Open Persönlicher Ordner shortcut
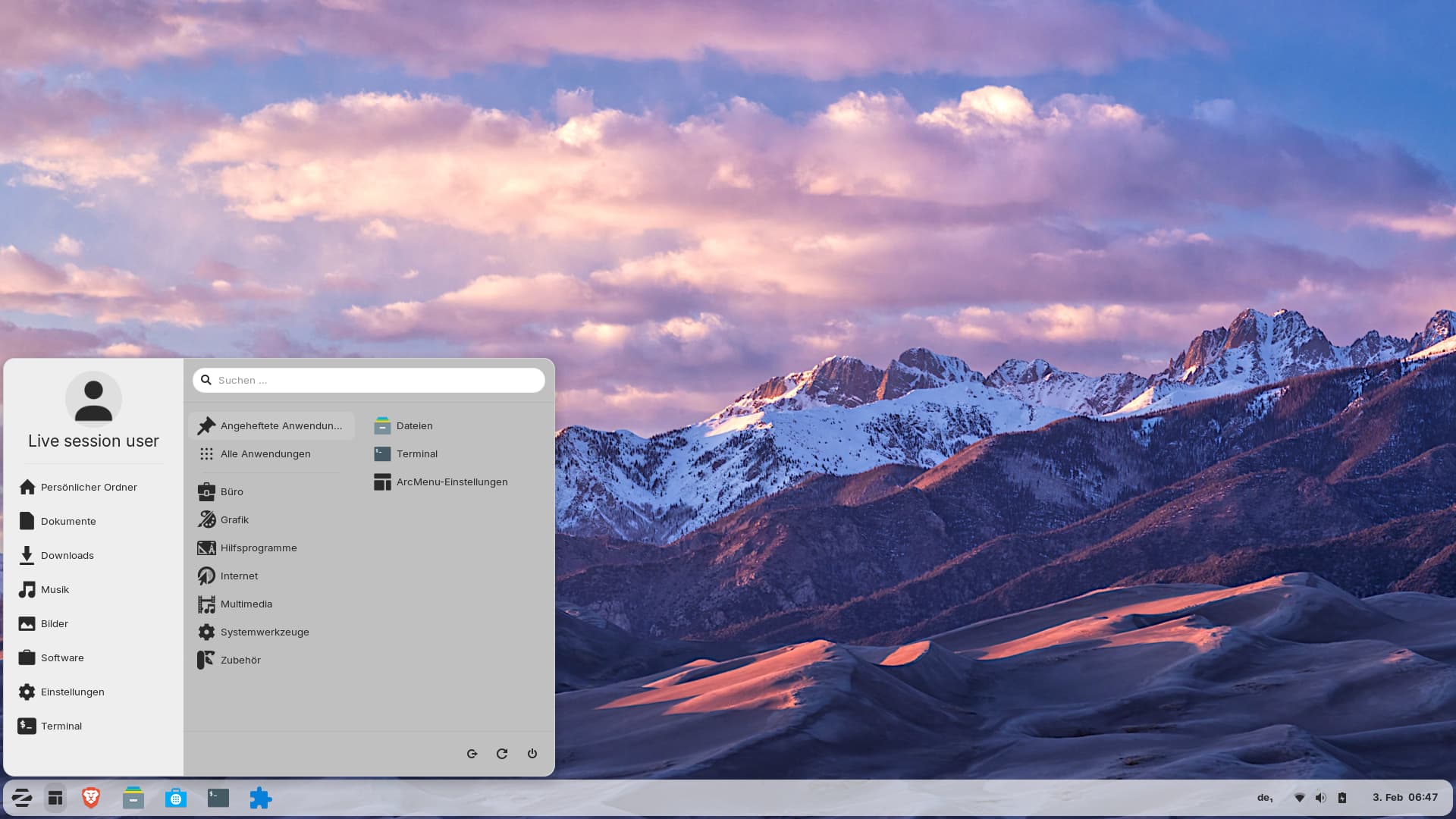This screenshot has height=819, width=1456. click(88, 487)
